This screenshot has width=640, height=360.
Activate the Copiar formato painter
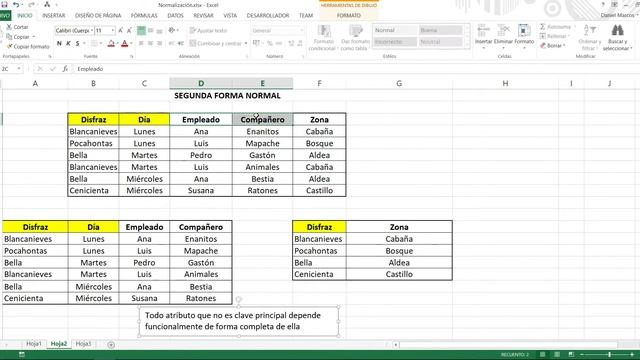click(x=28, y=47)
